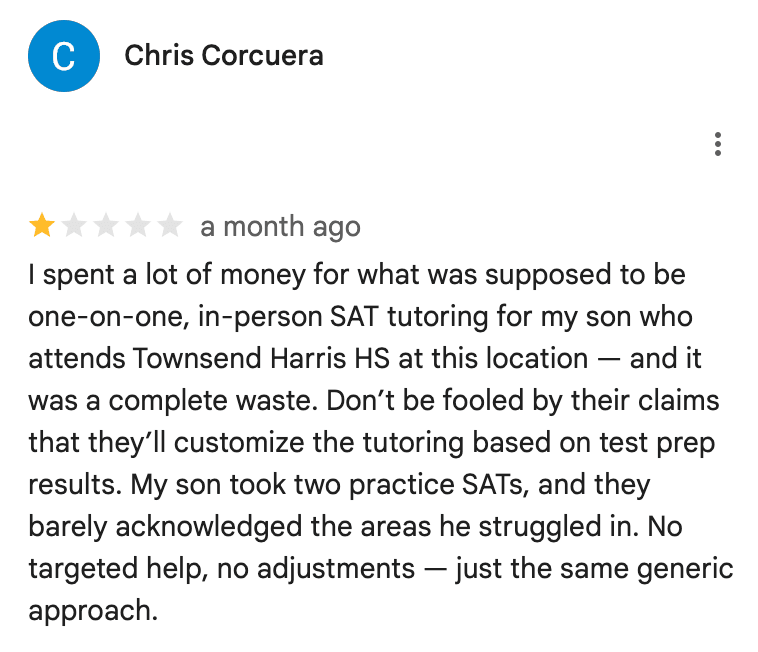
Task: Click the final word "approach."
Action: 94,610
